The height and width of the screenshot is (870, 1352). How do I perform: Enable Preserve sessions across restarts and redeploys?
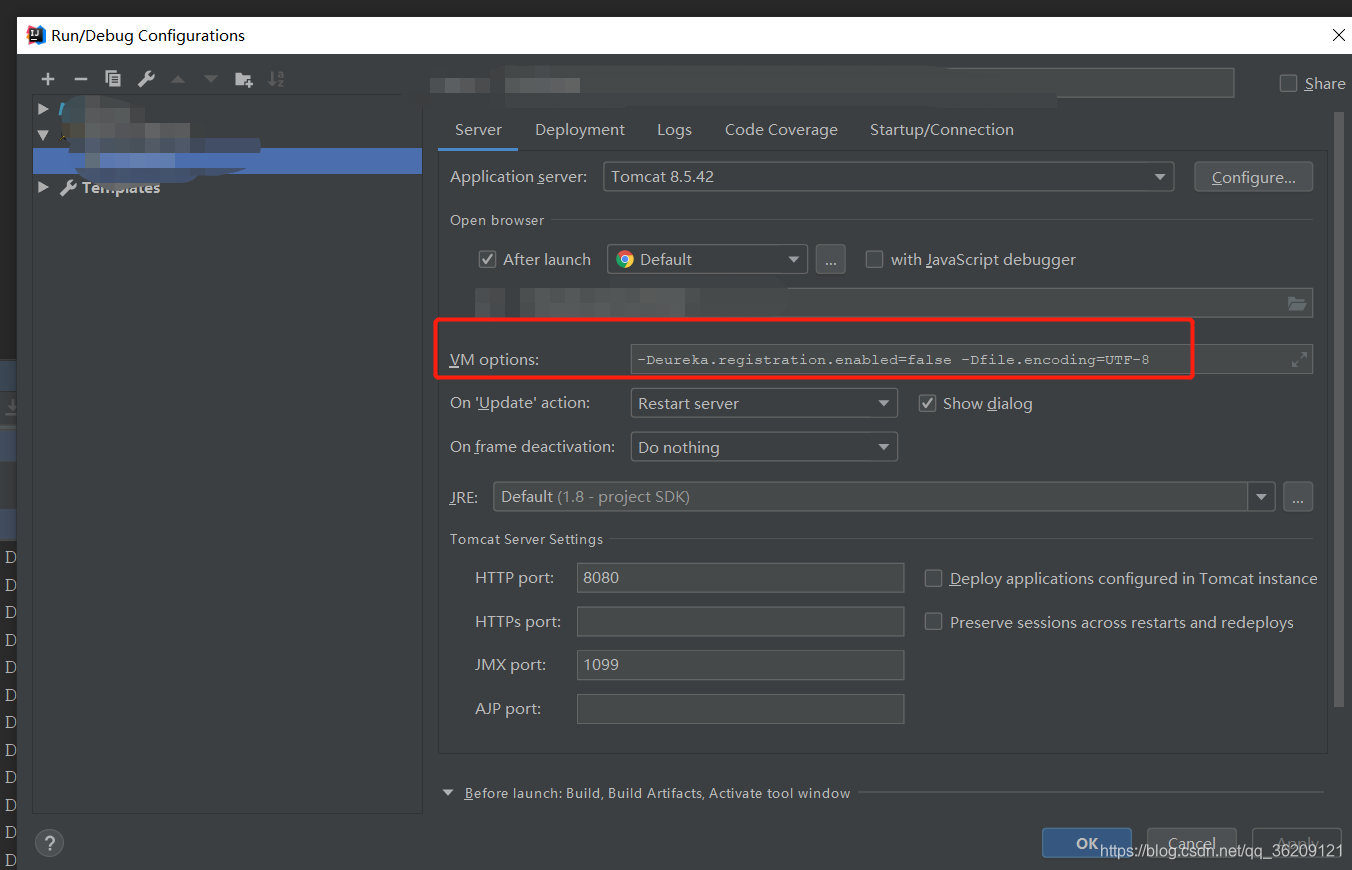coord(934,622)
